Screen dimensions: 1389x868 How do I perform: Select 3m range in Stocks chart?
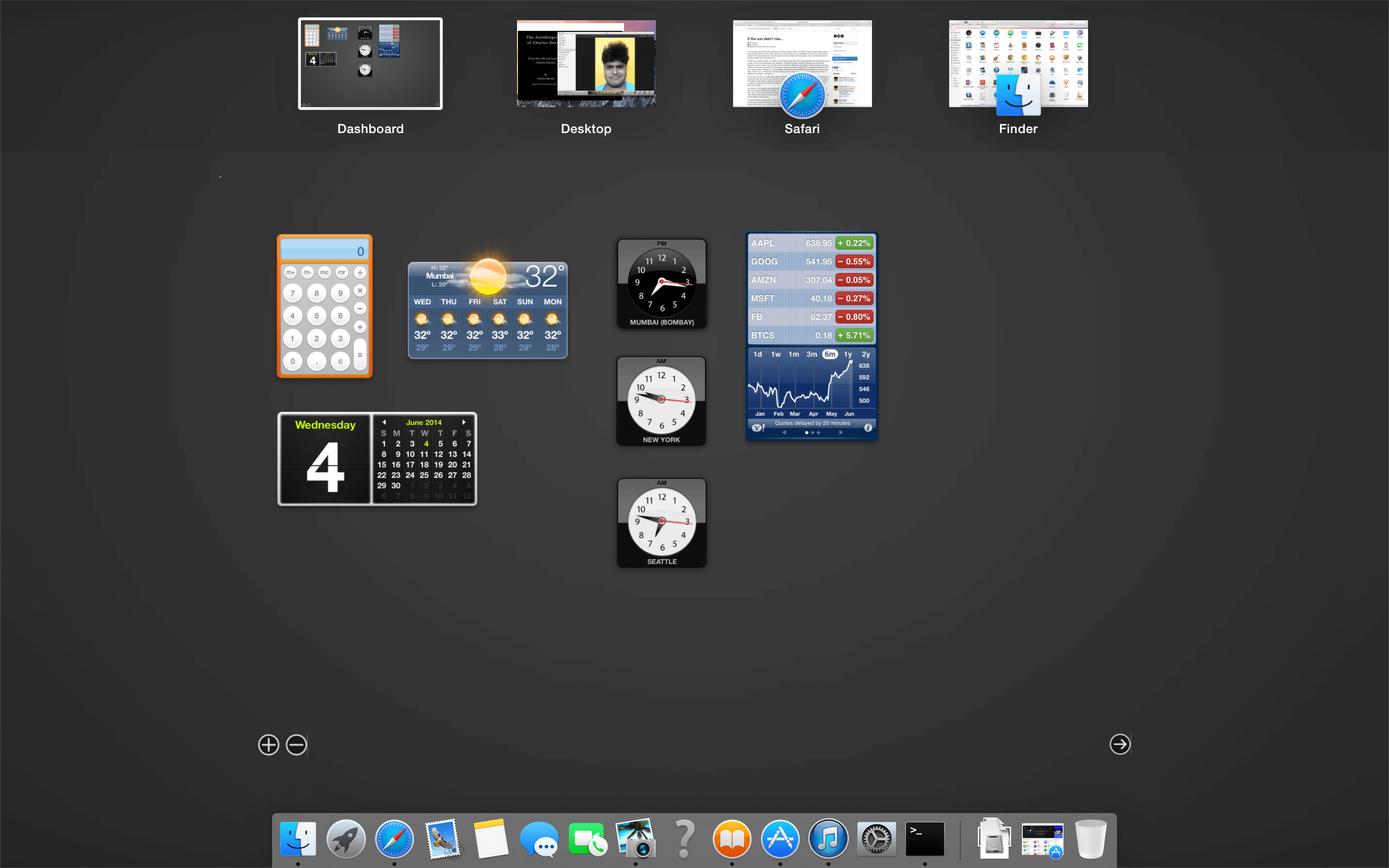point(812,354)
